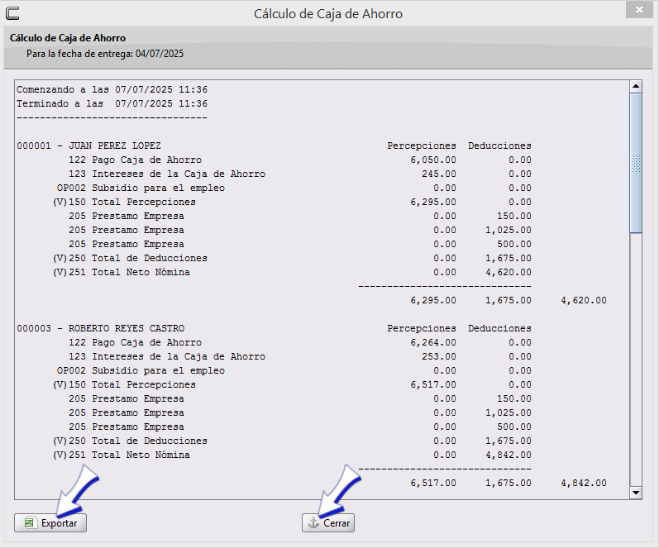Click the 245.00 Intereses value
The image size is (659, 548).
tap(439, 174)
